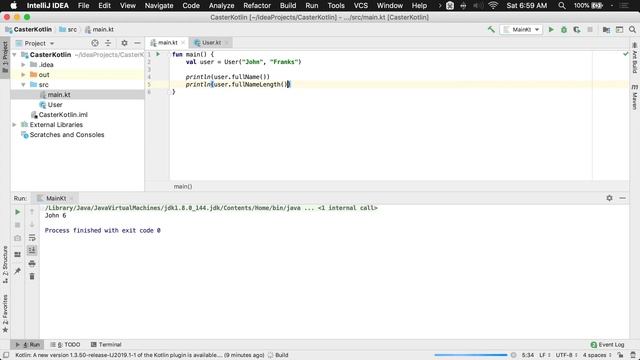Toggle scroll to end in Run console
Image resolution: width=640 pixels, height=360 pixels.
pos(32,250)
